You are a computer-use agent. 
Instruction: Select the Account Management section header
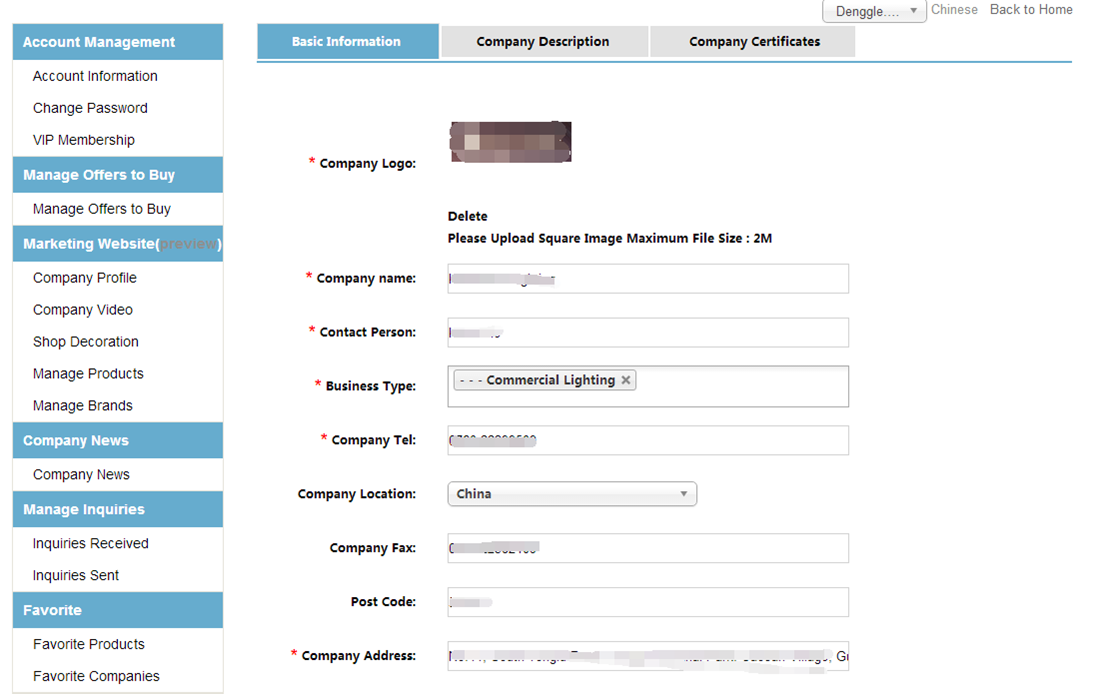pyautogui.click(x=118, y=42)
